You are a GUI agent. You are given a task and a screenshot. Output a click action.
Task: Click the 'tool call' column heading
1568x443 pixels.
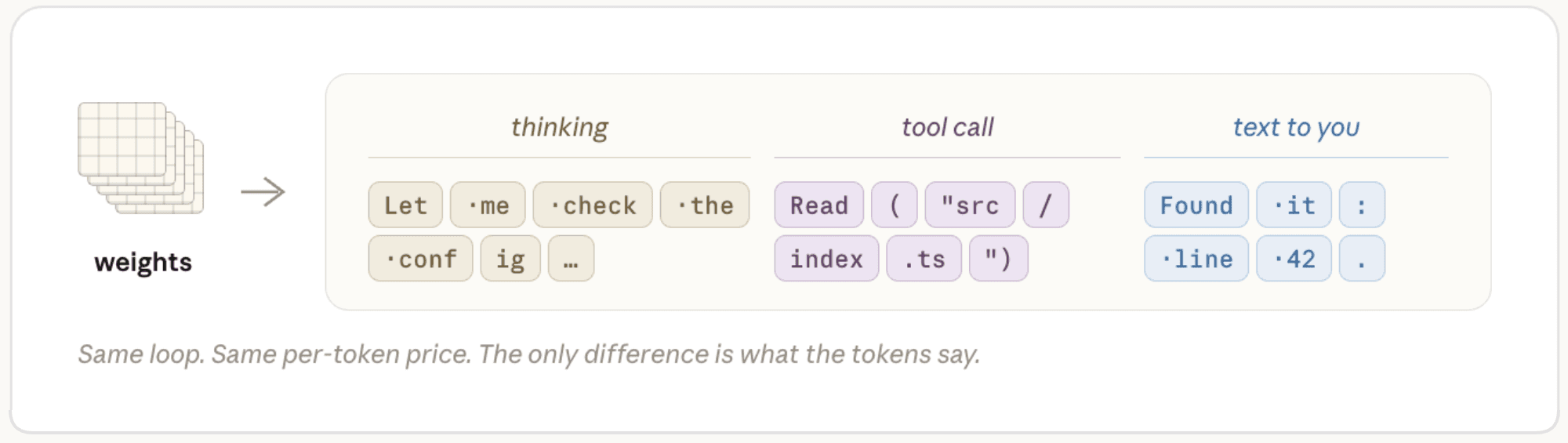click(947, 127)
